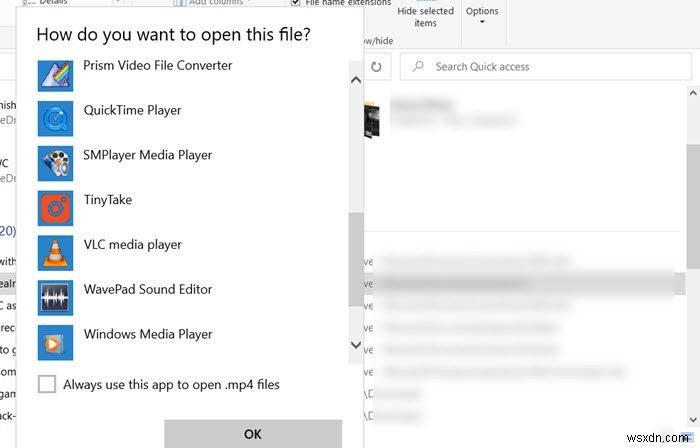Pick the Windows Media Player icon
Screen dimensions: 700x448
point(55,343)
